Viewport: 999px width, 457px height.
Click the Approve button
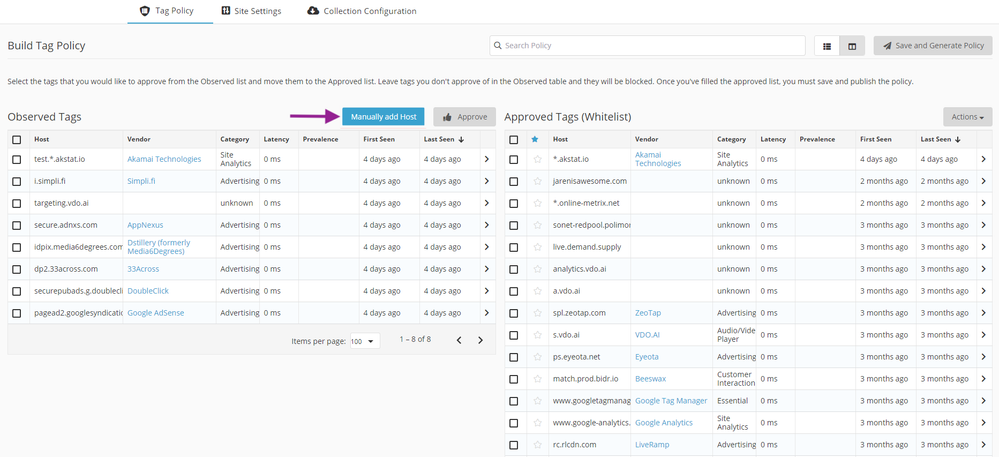click(464, 117)
